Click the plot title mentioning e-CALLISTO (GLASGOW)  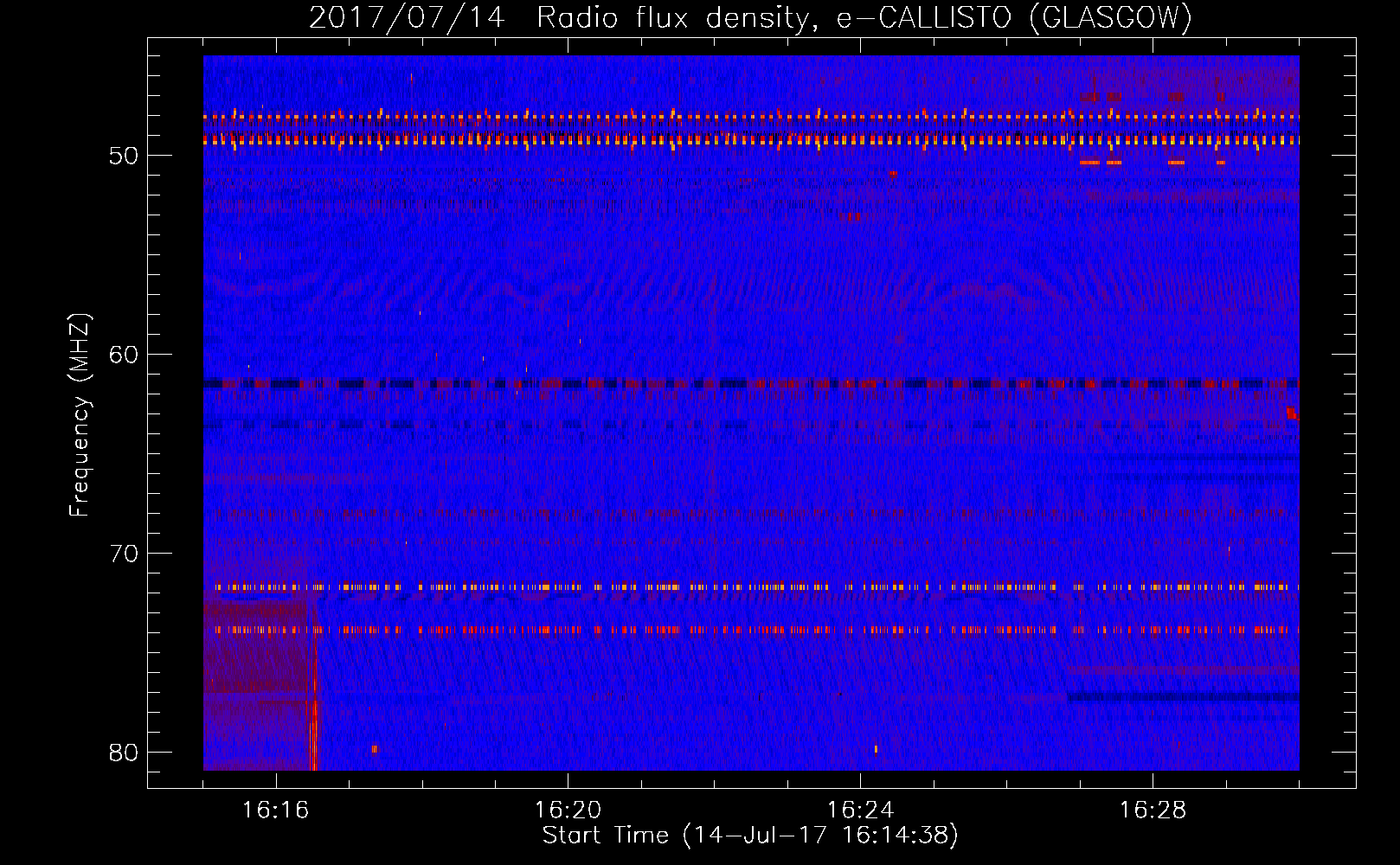coord(750,18)
